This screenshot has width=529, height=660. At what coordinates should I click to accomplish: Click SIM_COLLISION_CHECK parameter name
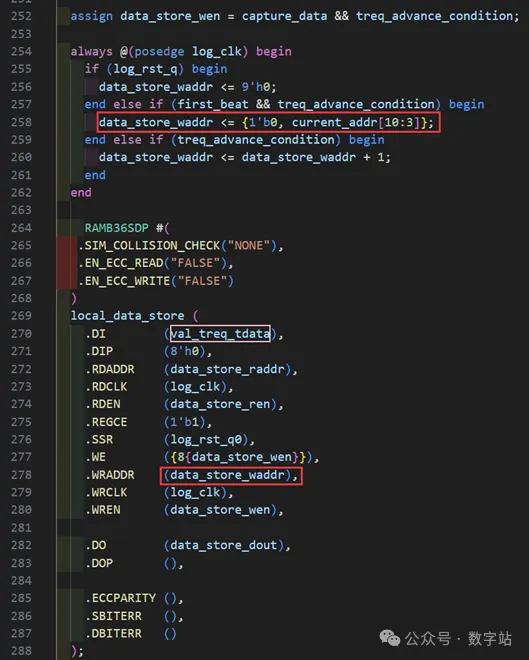pos(152,245)
